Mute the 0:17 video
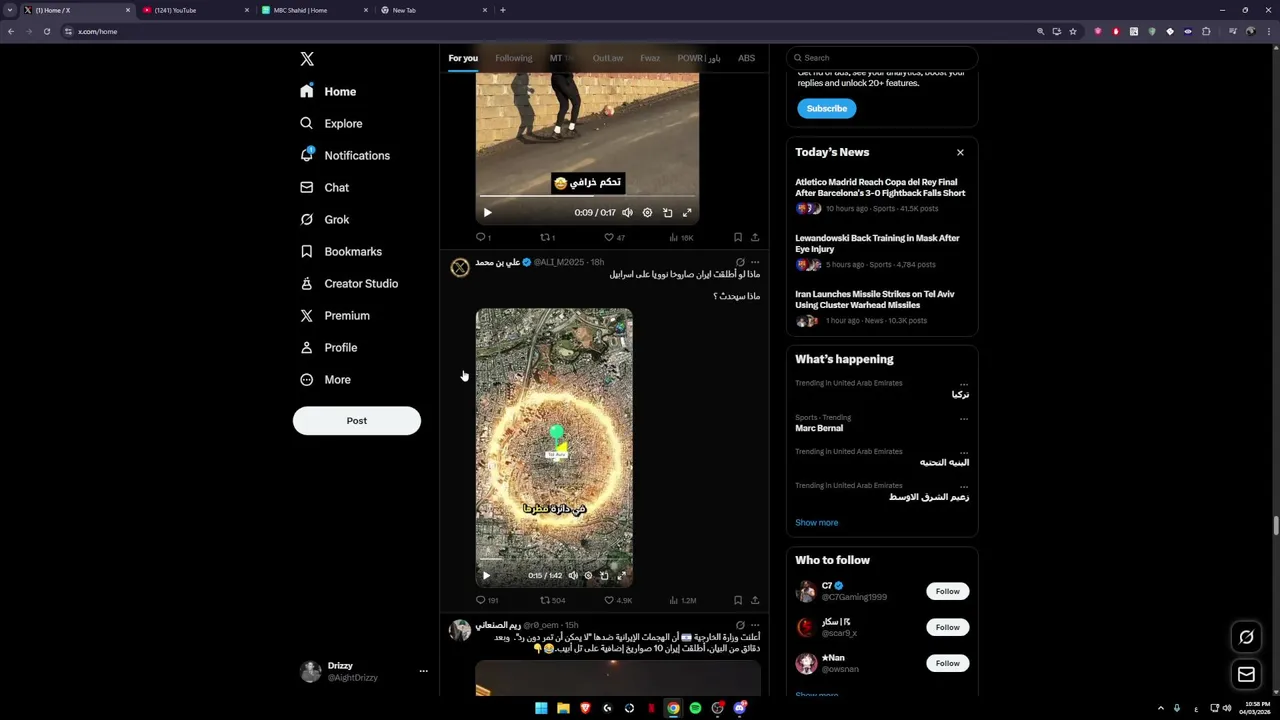 click(627, 212)
